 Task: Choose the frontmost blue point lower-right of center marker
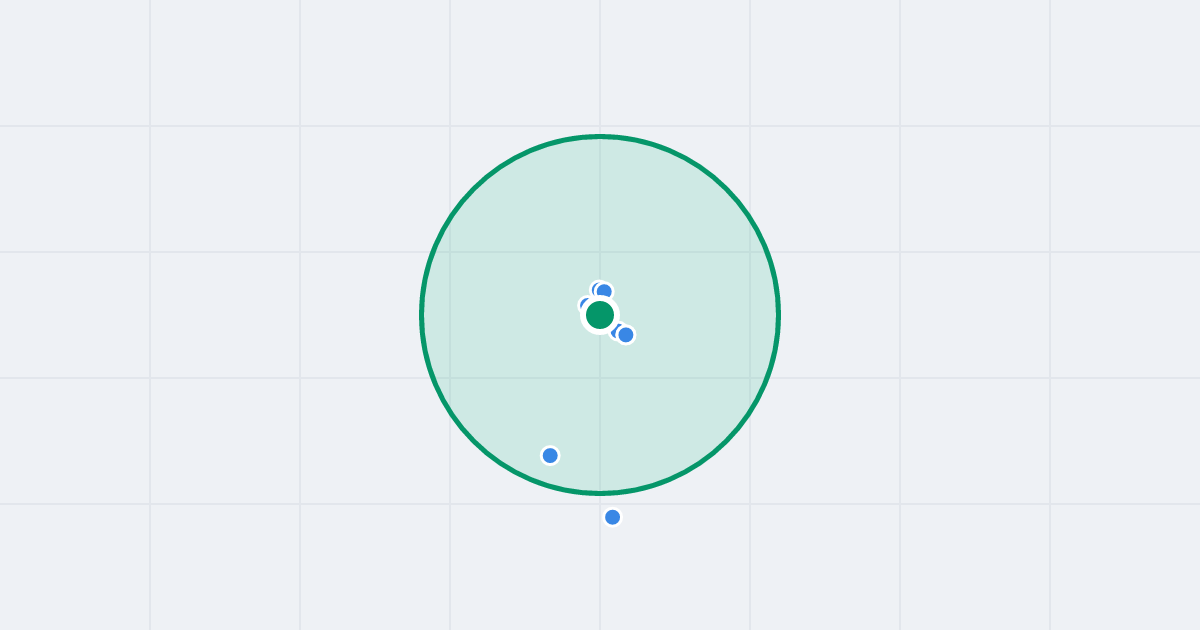click(x=626, y=335)
